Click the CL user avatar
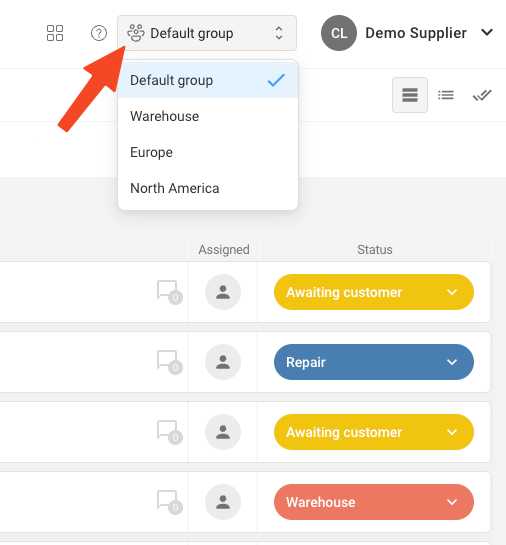 tap(339, 33)
